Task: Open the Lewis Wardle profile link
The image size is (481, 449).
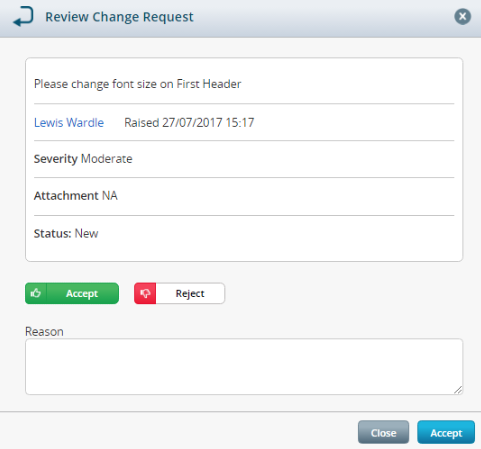Action: click(69, 123)
